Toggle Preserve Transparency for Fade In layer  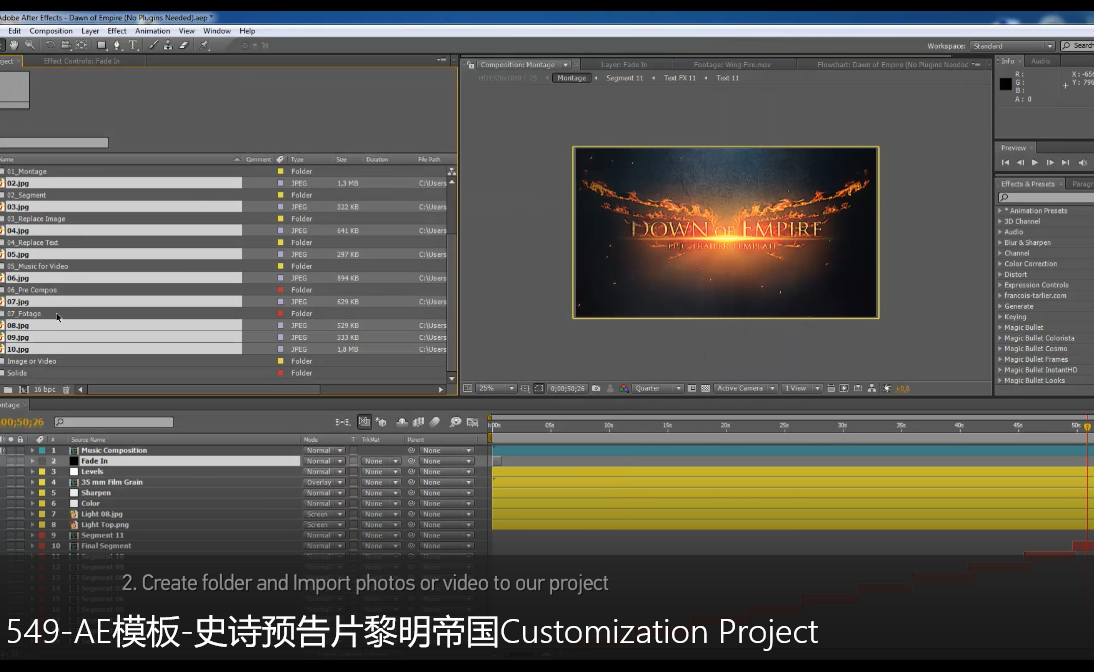tap(354, 461)
